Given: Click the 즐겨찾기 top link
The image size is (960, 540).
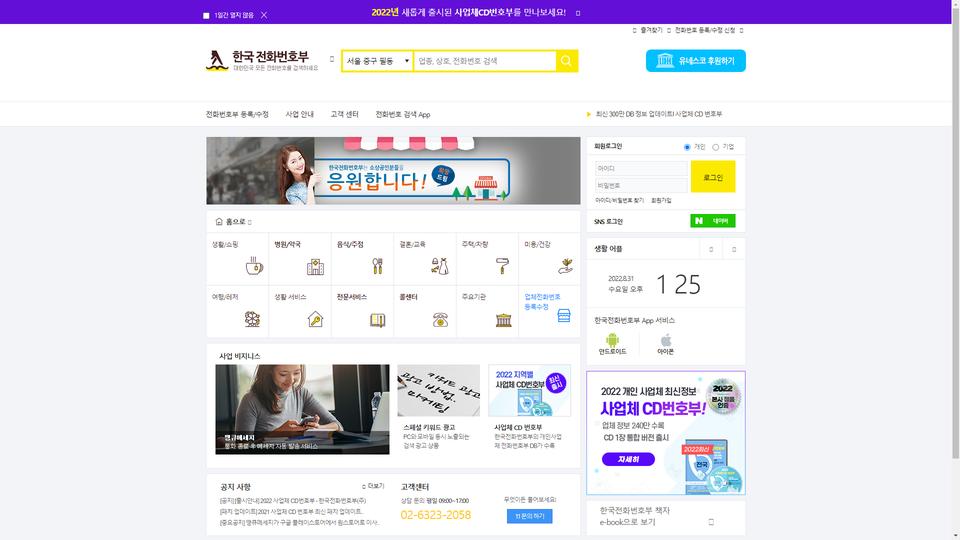Looking at the screenshot, I should pyautogui.click(x=651, y=30).
